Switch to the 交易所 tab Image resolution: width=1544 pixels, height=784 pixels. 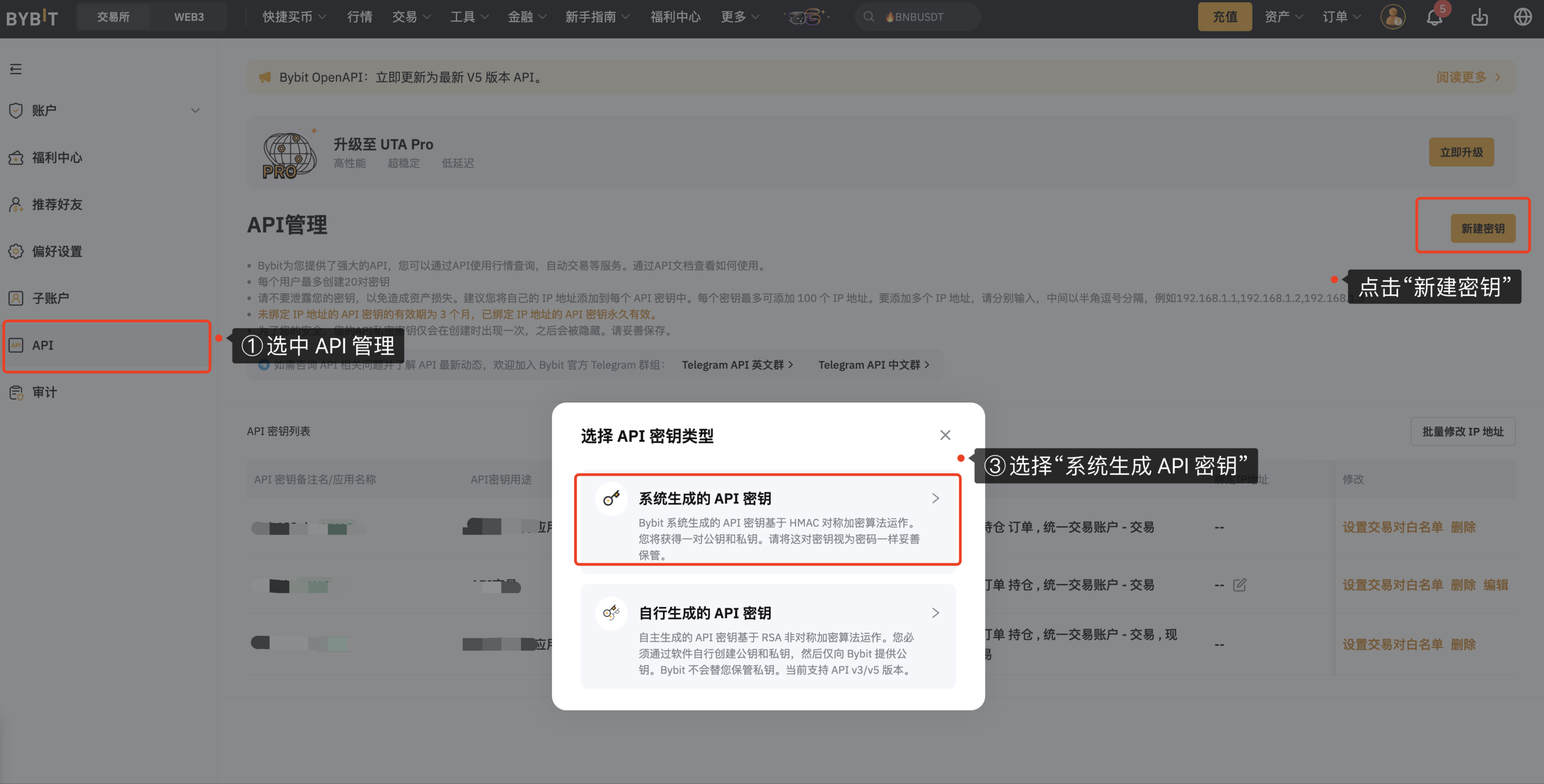point(113,17)
